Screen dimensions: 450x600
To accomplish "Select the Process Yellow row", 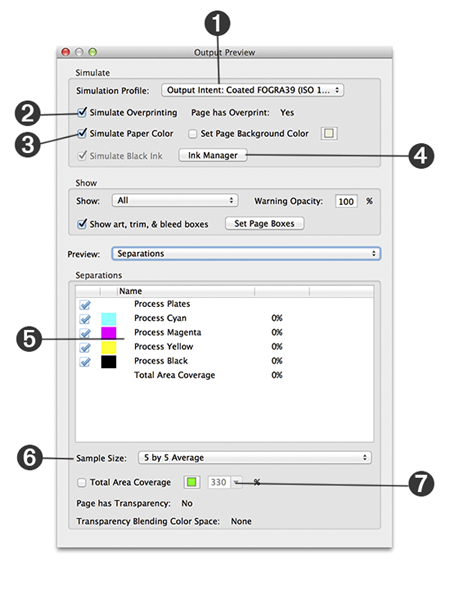I will coord(225,347).
